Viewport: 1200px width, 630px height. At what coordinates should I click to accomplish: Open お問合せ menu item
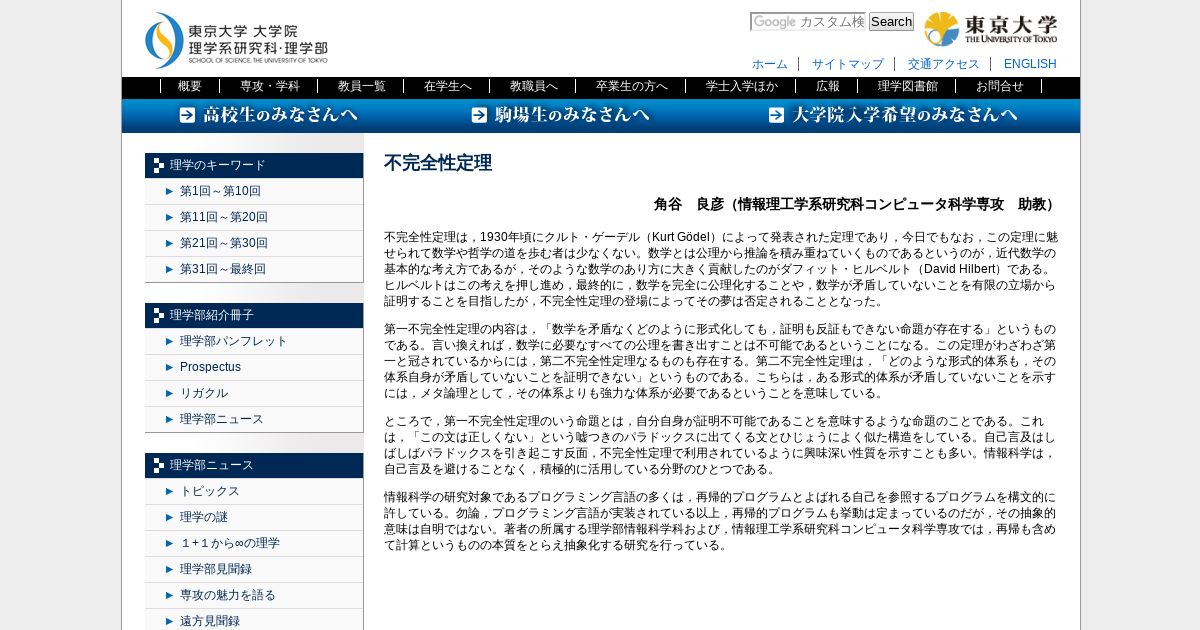pos(1000,86)
